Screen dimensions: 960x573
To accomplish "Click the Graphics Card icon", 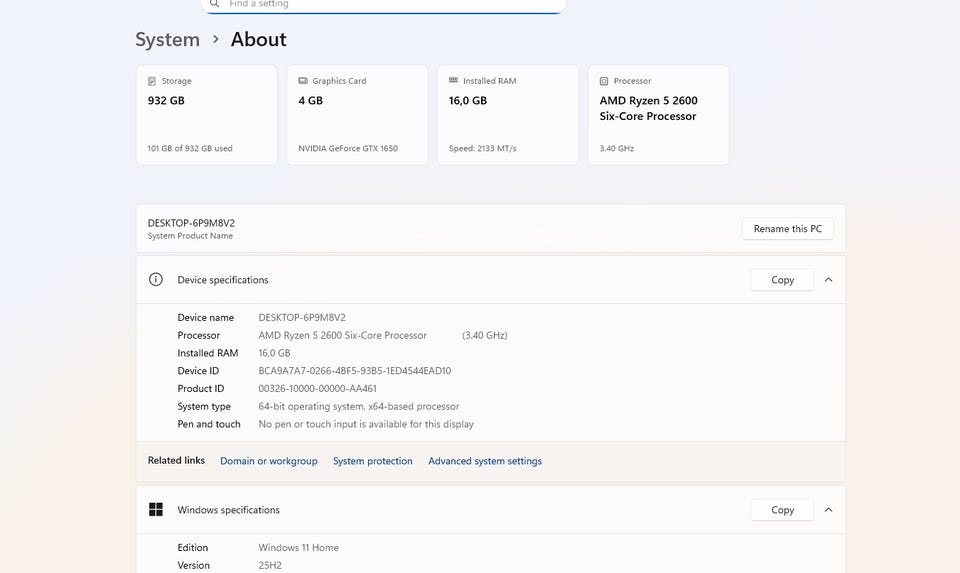I will point(303,81).
